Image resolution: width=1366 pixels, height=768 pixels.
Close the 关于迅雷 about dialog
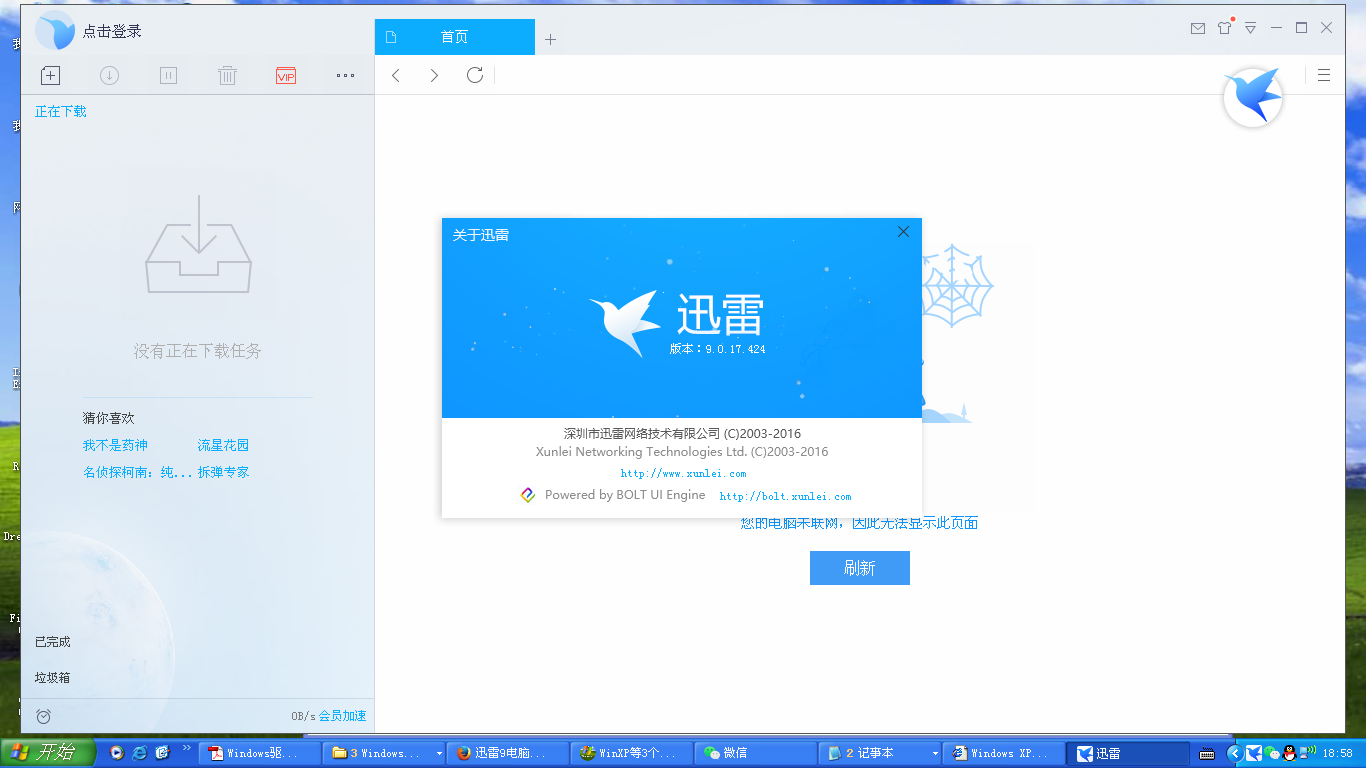coord(903,232)
